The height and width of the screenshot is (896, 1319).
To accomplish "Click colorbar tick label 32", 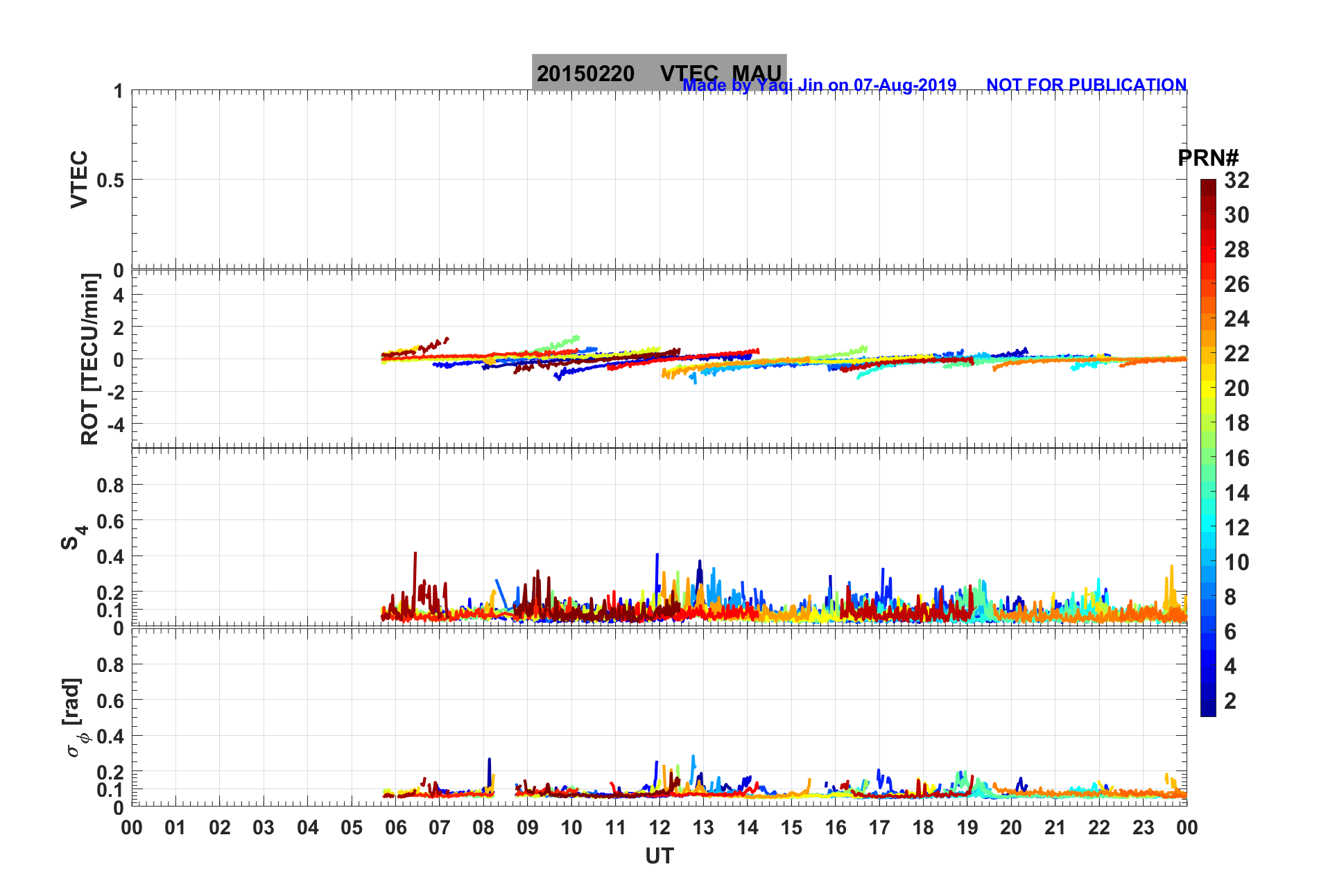I will pos(1236,180).
